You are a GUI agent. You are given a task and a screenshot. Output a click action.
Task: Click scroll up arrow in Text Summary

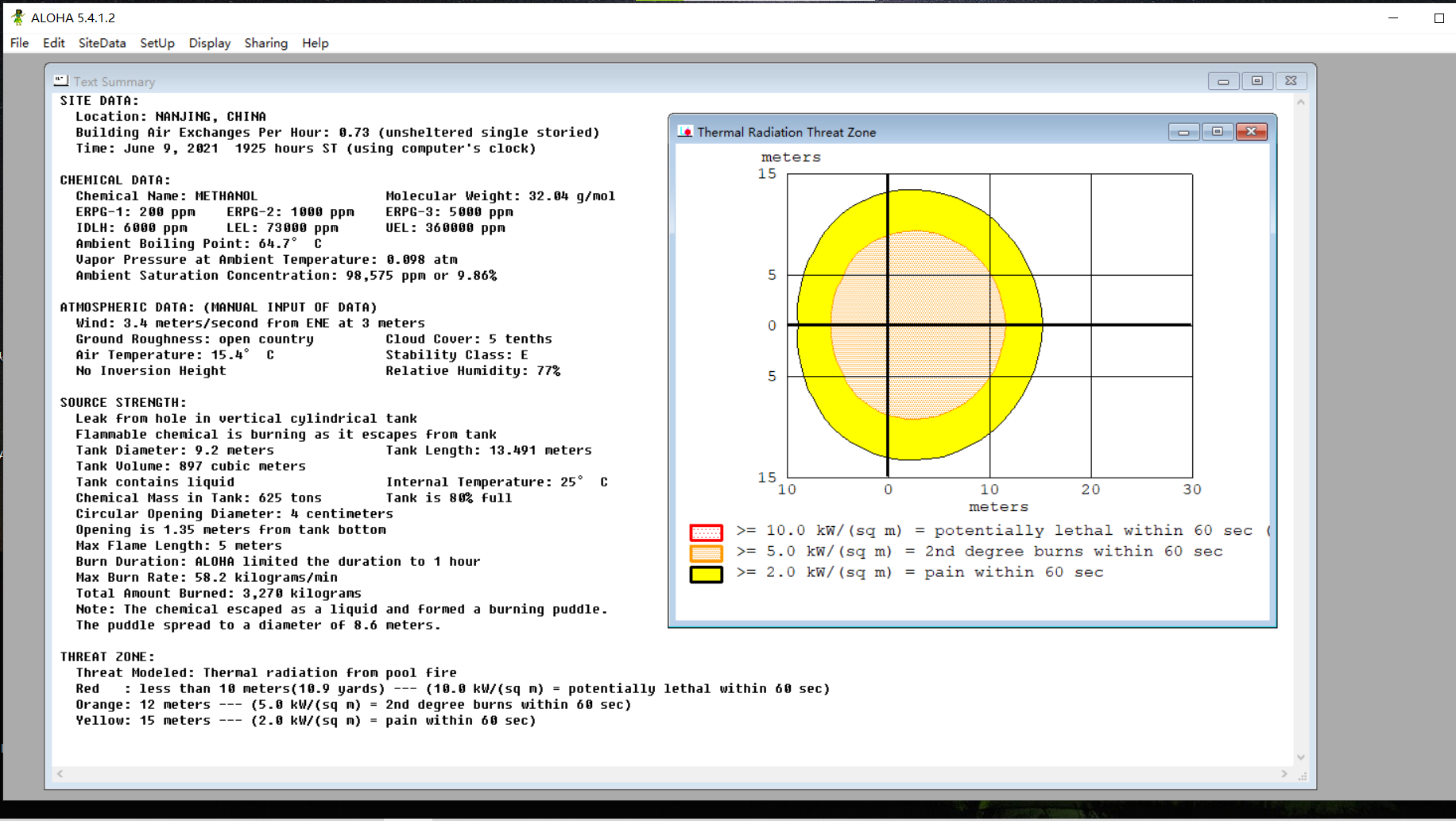[1301, 102]
